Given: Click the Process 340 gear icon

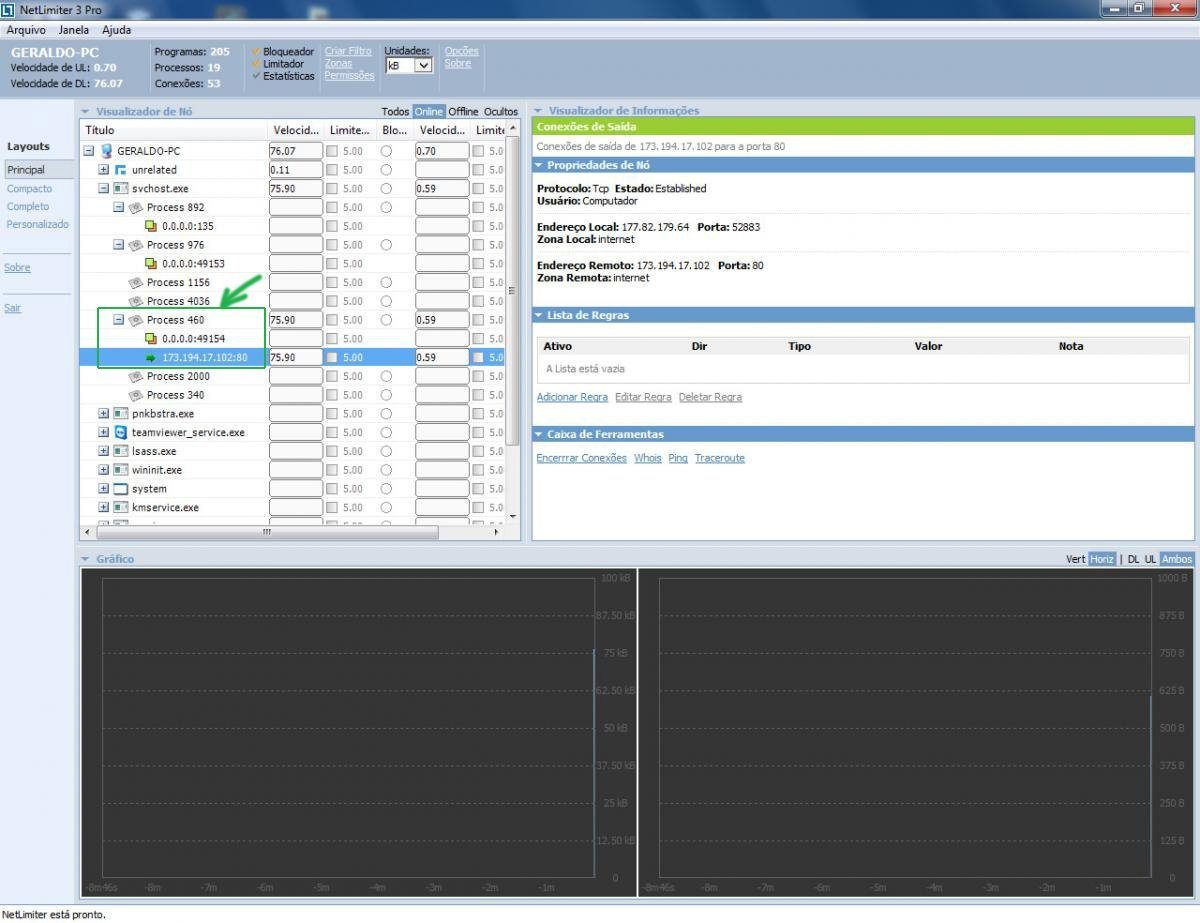Looking at the screenshot, I should (136, 395).
